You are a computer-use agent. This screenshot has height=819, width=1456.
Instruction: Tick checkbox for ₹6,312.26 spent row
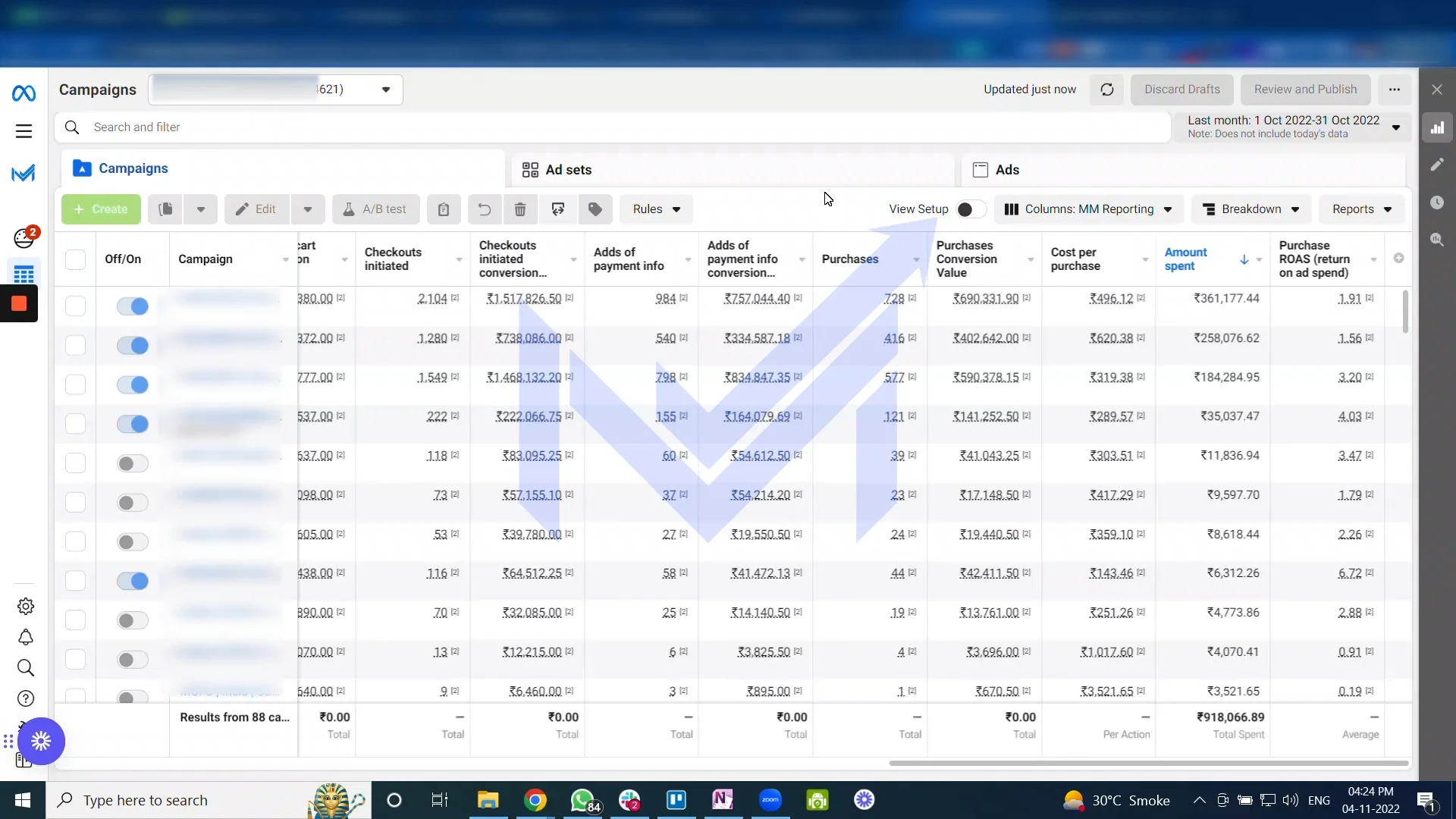[x=75, y=581]
